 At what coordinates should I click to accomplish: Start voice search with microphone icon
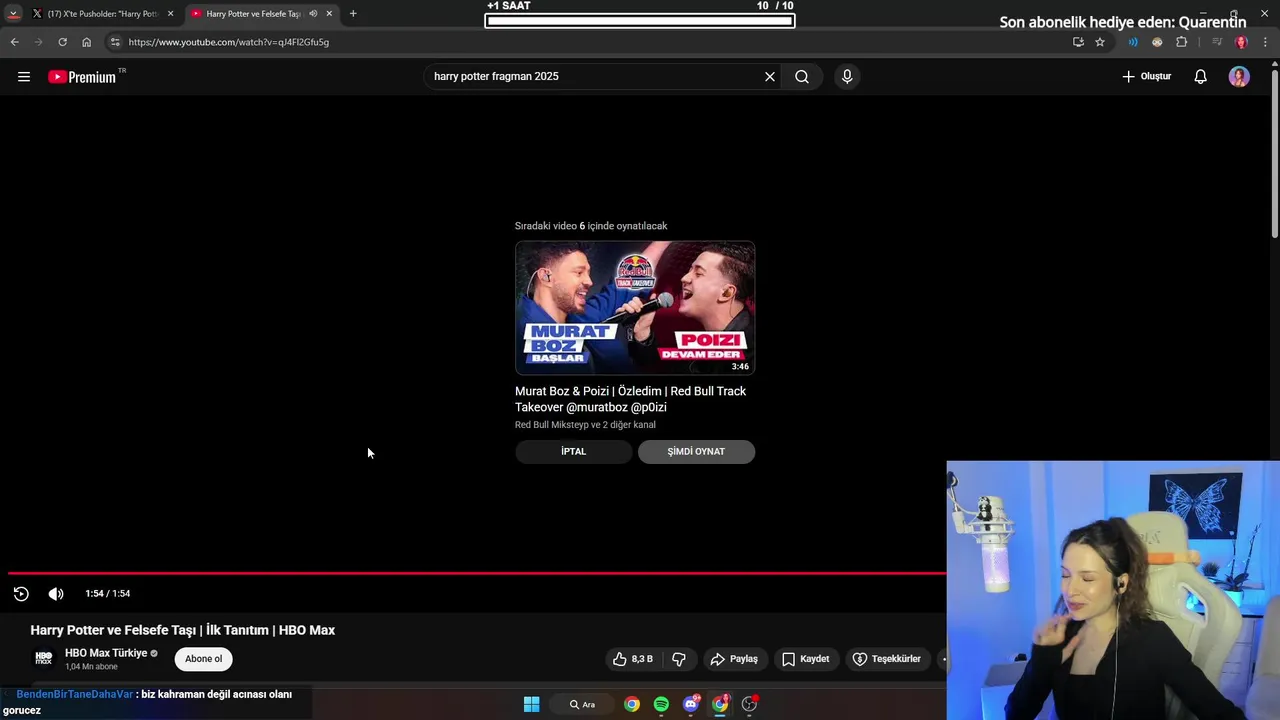[847, 76]
